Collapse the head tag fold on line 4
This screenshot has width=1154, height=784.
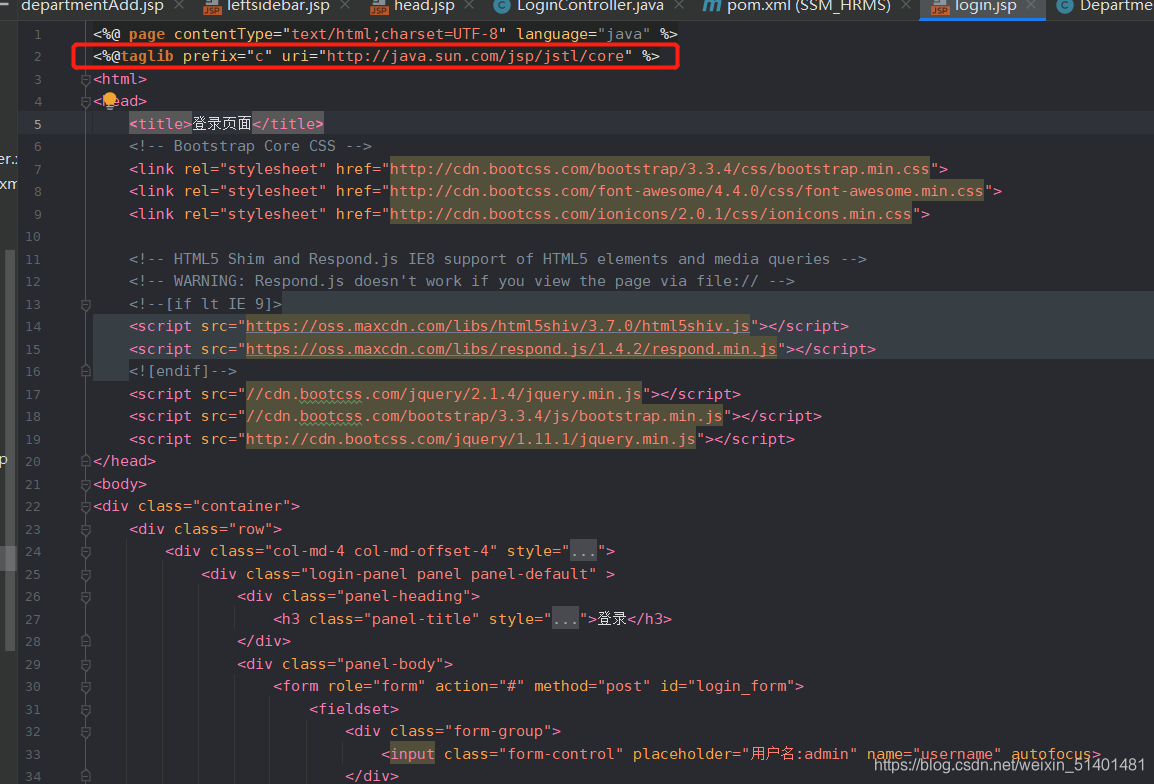85,102
